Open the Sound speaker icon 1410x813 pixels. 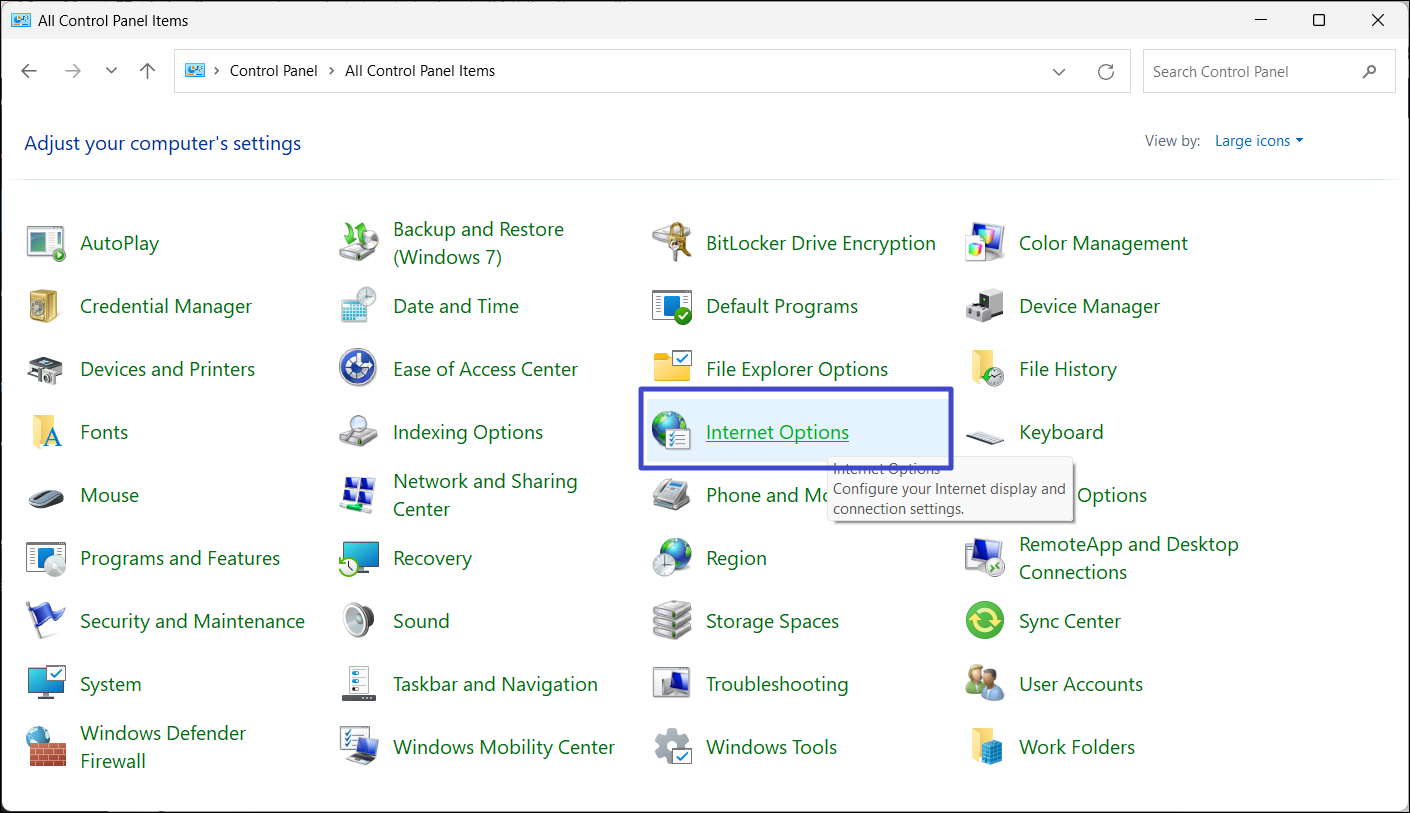click(359, 621)
